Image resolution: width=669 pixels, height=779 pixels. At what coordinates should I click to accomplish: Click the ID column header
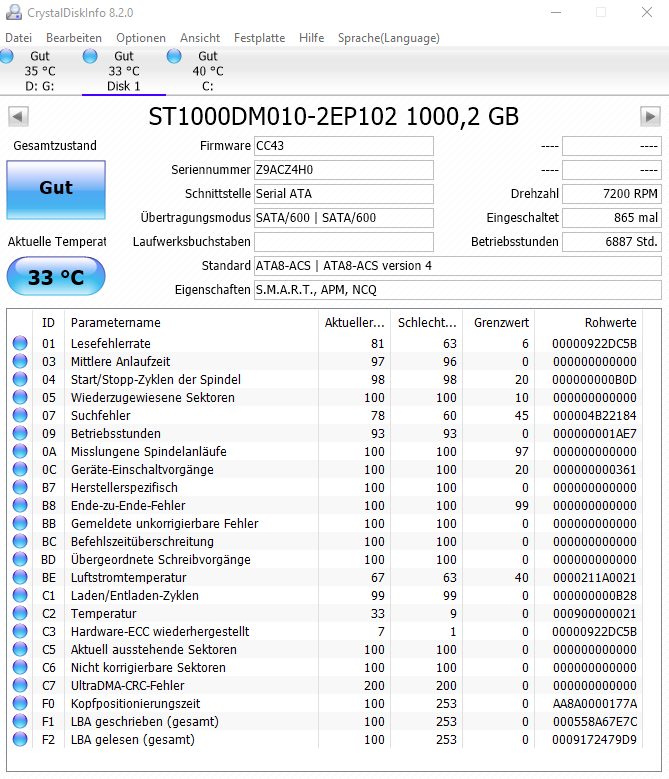pos(48,323)
